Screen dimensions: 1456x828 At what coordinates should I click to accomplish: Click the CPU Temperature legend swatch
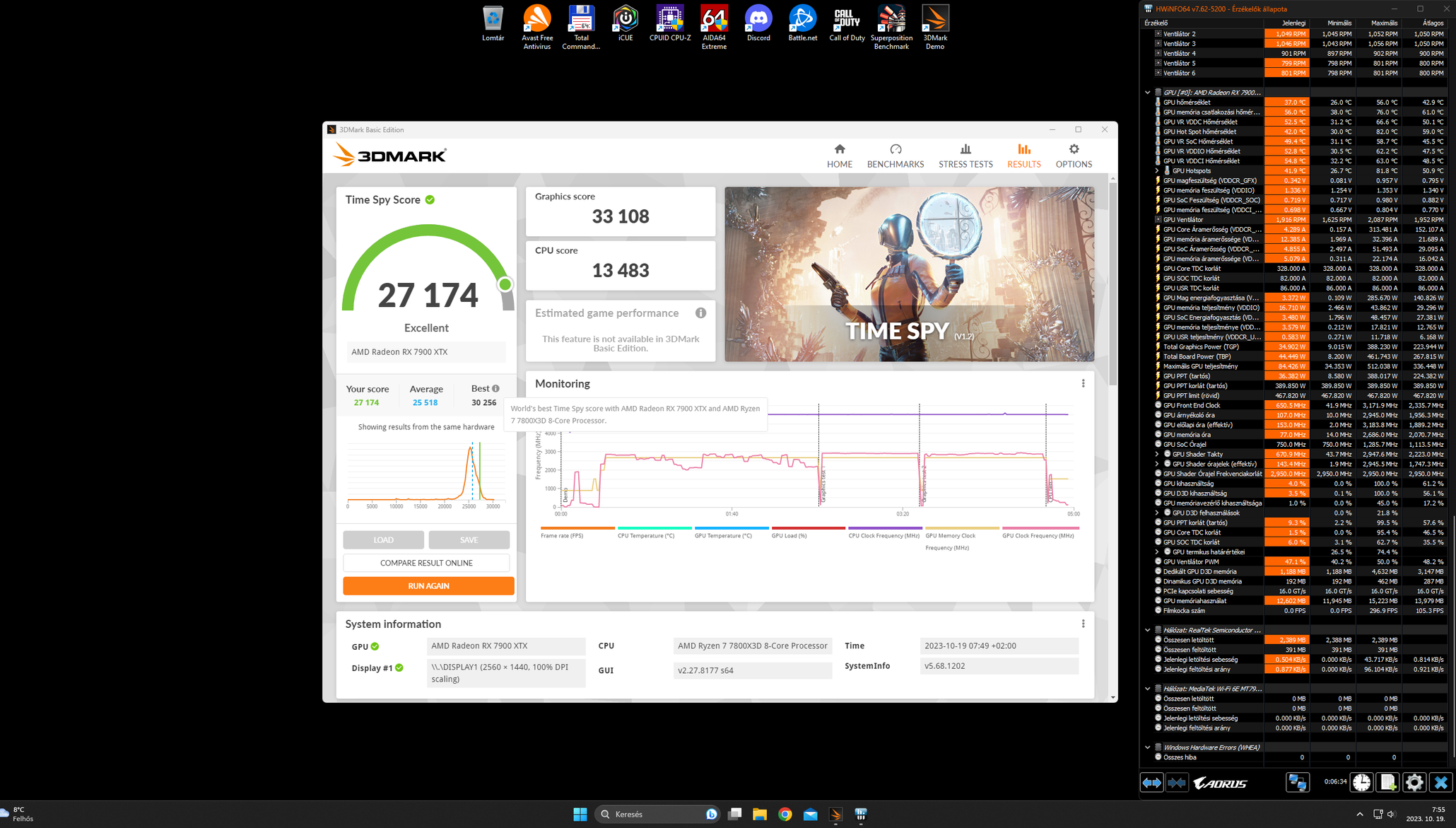point(654,528)
